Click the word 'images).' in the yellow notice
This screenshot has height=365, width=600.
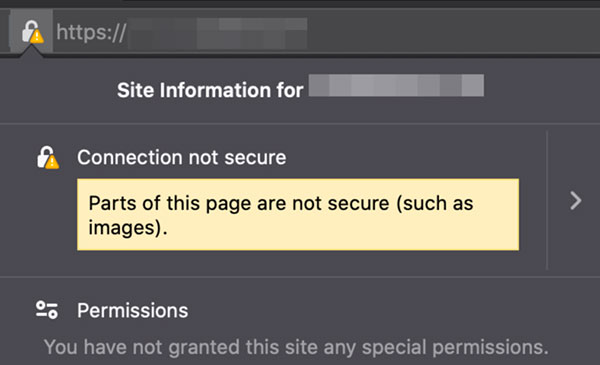[x=128, y=228]
